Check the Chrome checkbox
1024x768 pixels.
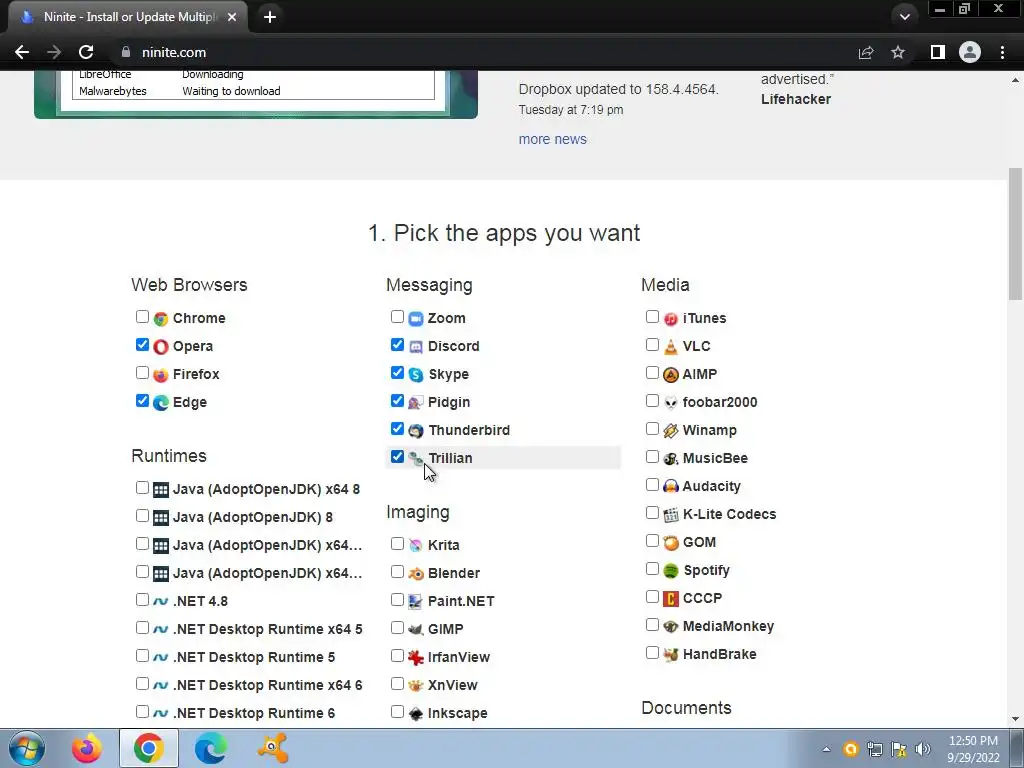pyautogui.click(x=142, y=317)
